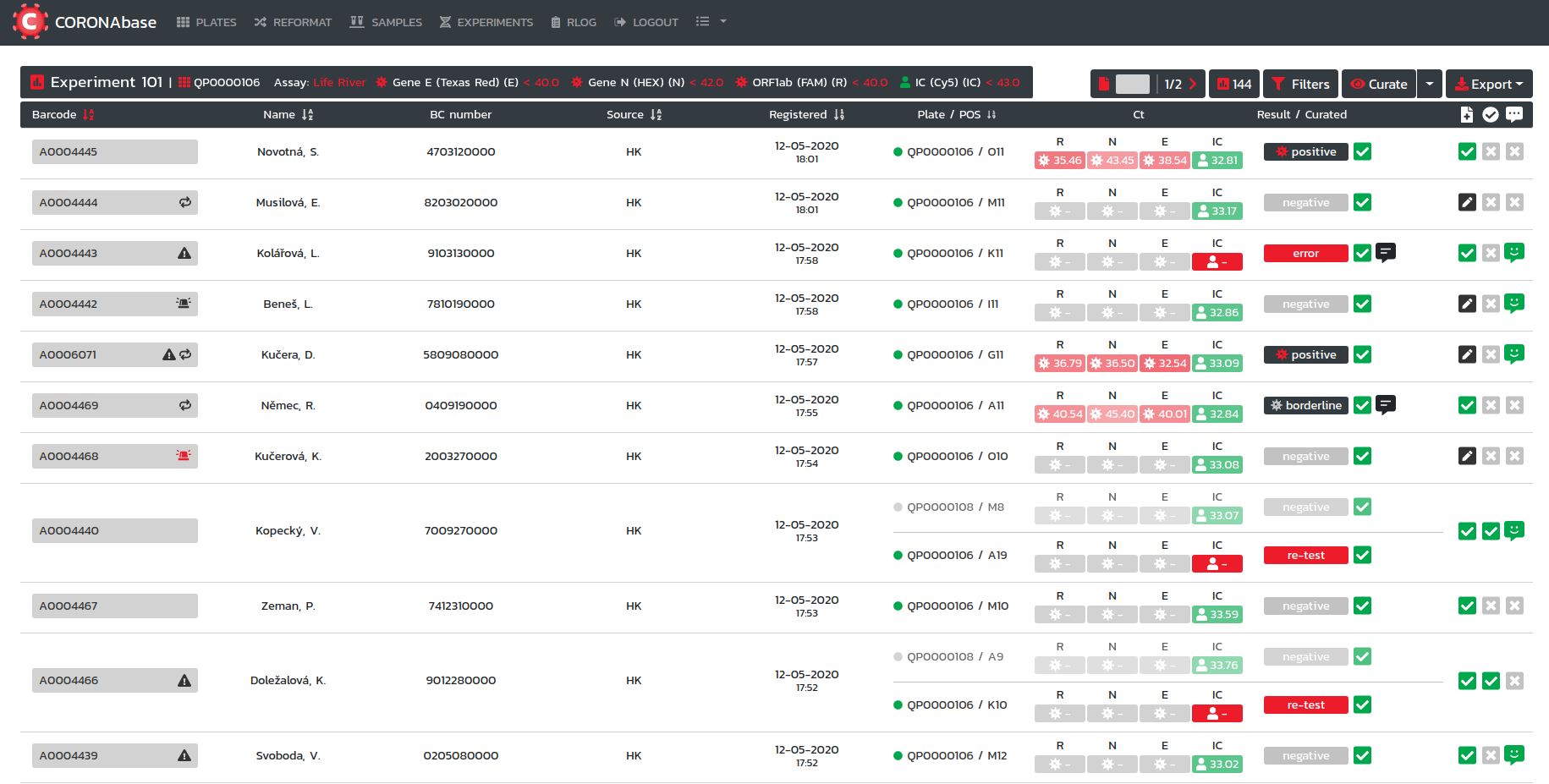1549x784 pixels.
Task: Click the header circle check-all icon
Action: (1491, 114)
